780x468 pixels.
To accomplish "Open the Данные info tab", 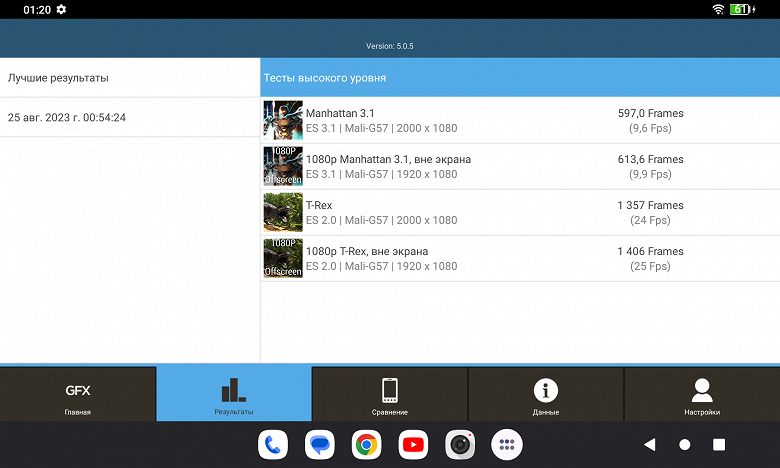I will tap(546, 394).
